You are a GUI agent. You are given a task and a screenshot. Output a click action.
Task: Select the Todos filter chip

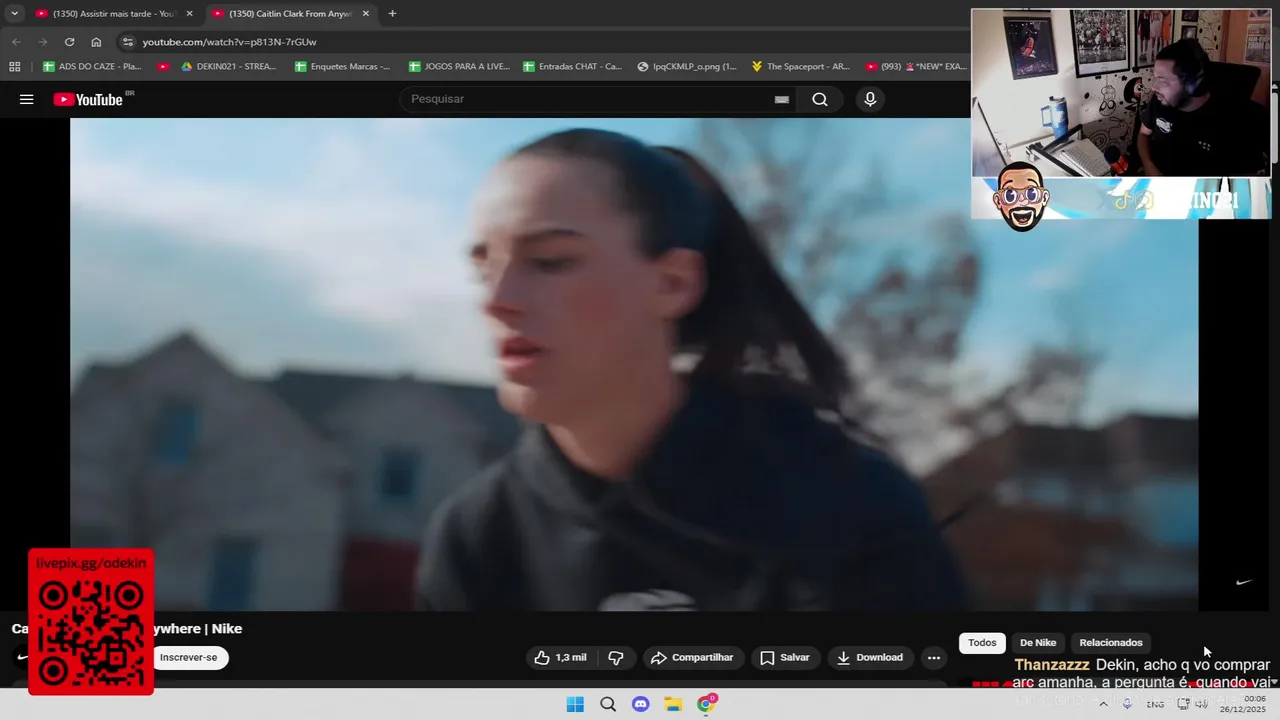click(x=982, y=643)
